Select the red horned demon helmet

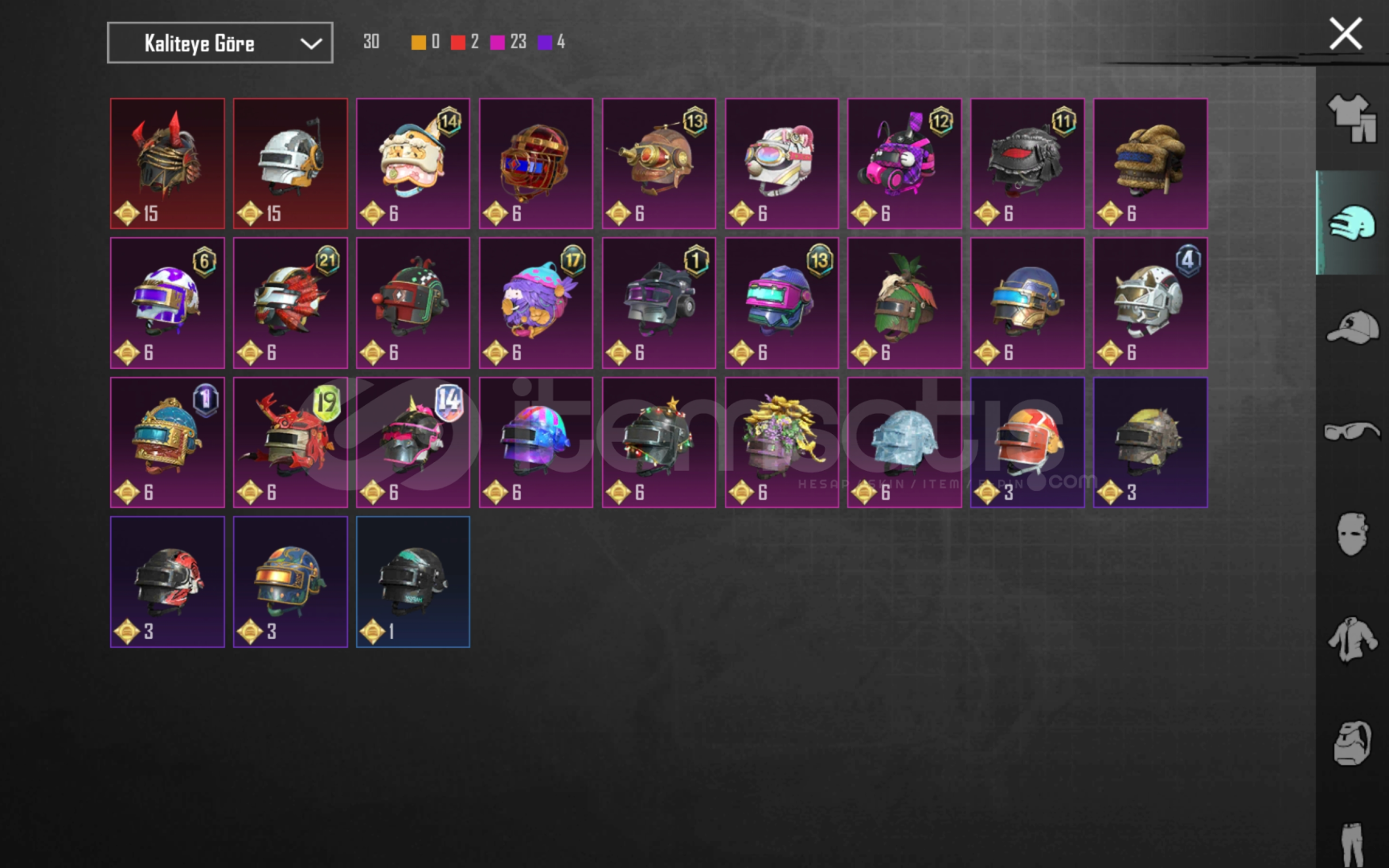pos(167,164)
